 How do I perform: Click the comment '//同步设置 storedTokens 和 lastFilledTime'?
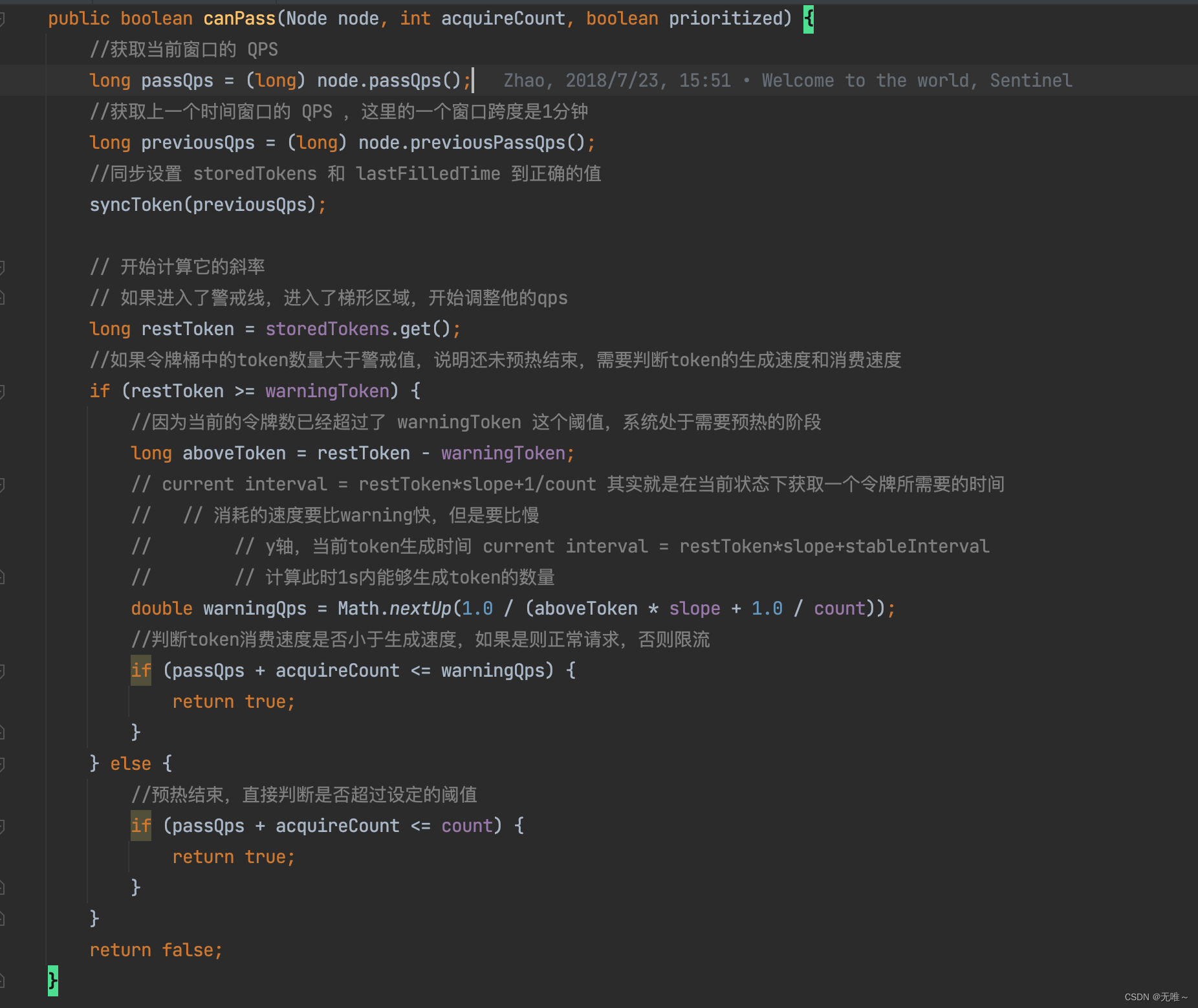point(345,173)
